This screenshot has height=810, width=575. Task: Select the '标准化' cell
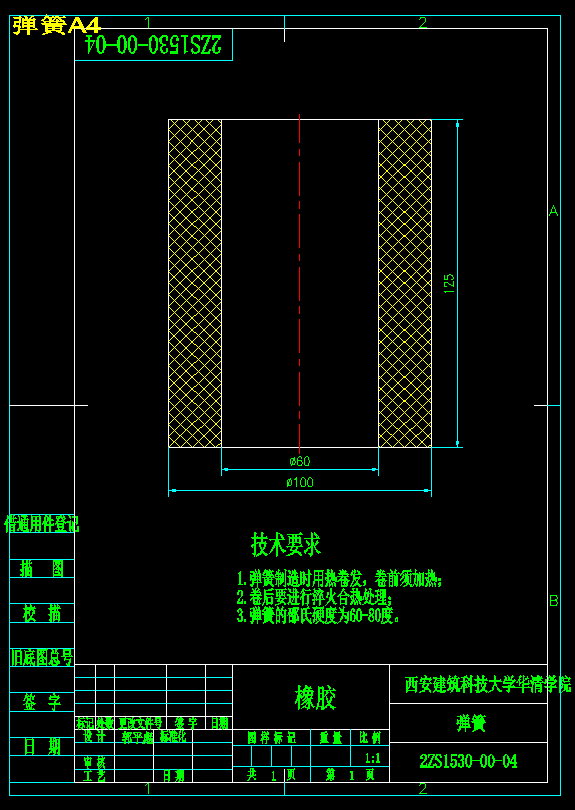coord(173,736)
